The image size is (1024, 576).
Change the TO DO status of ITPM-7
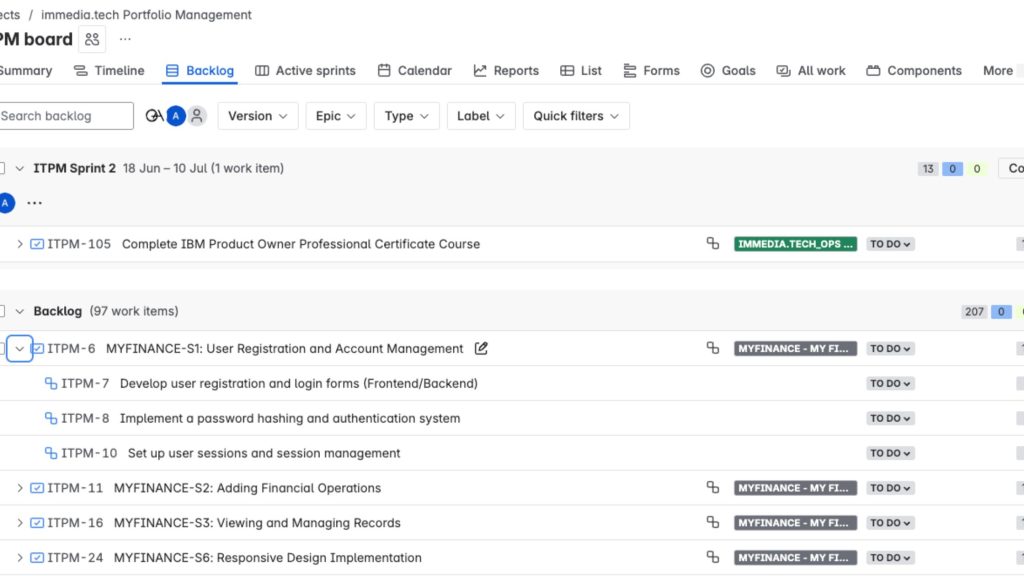pyautogui.click(x=889, y=384)
